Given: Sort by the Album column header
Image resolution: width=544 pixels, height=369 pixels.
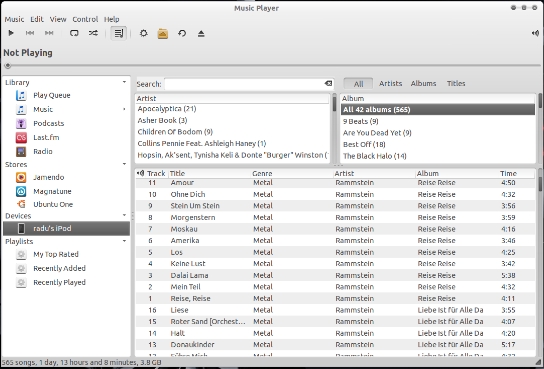Looking at the screenshot, I should pyautogui.click(x=457, y=173).
